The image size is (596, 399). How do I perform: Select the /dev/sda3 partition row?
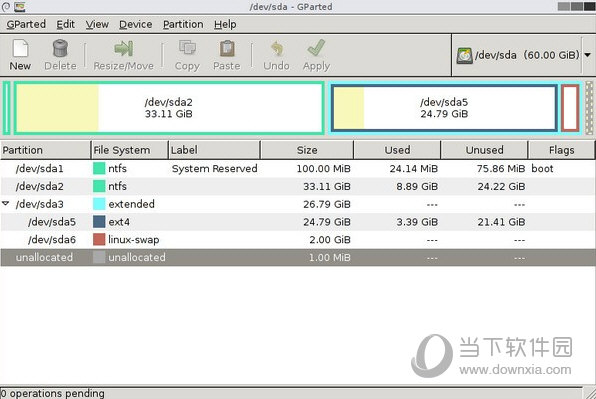coord(298,204)
